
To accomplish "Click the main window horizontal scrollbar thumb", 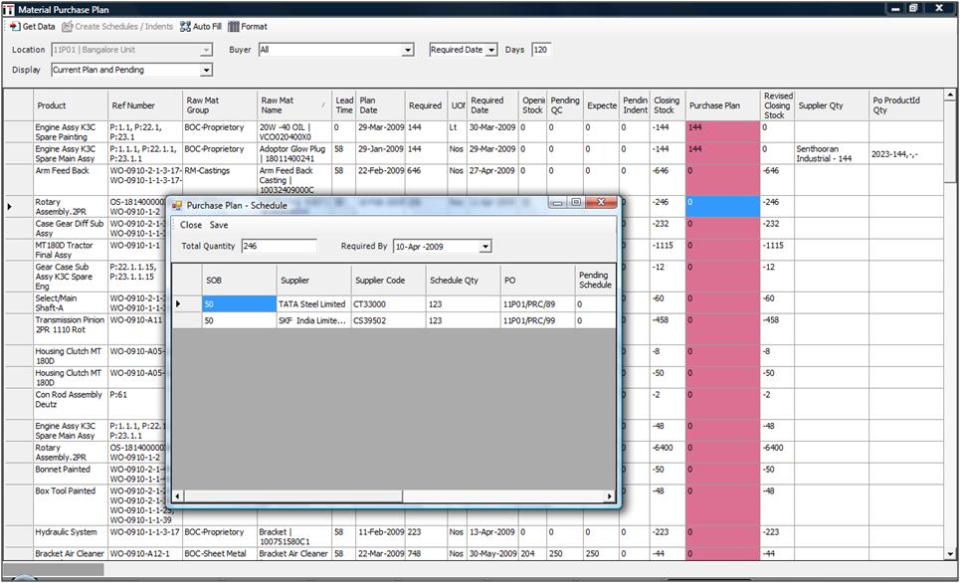I will 53,569.
